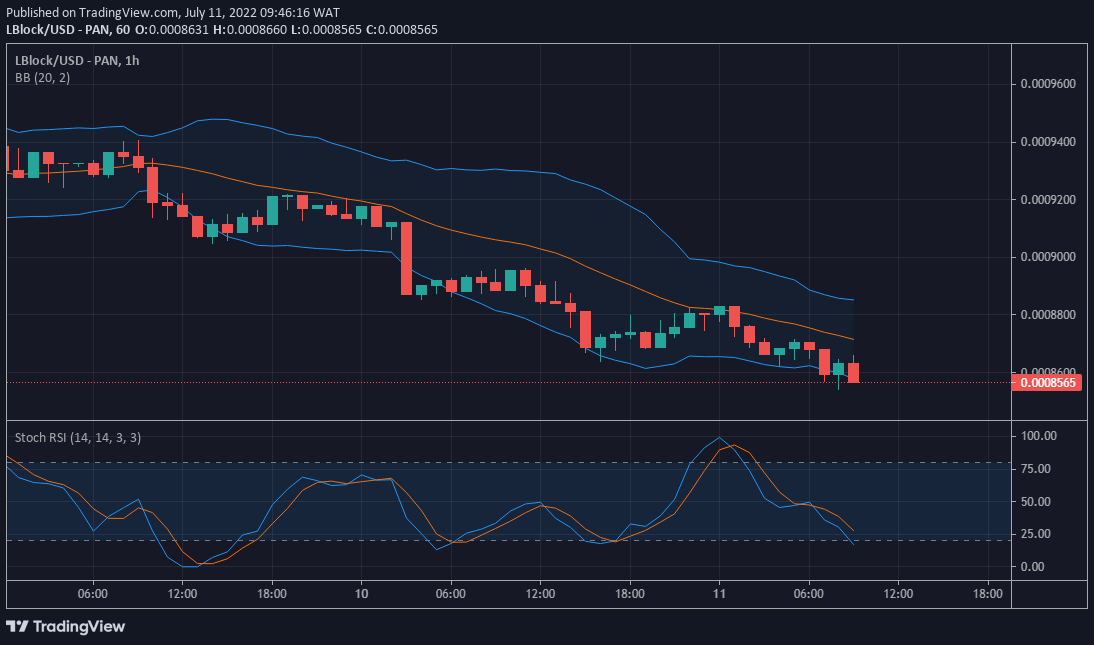Click the TradingView wordmark text
1094x645 pixels.
tap(79, 626)
